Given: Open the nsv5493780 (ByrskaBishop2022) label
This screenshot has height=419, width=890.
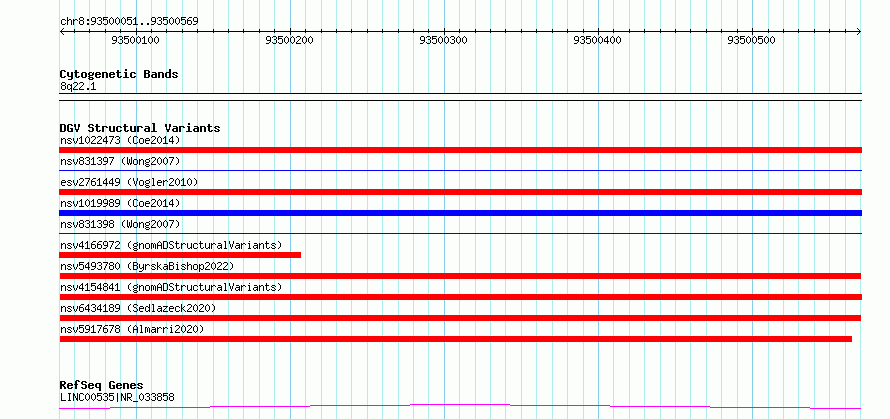Looking at the screenshot, I should 147,266.
